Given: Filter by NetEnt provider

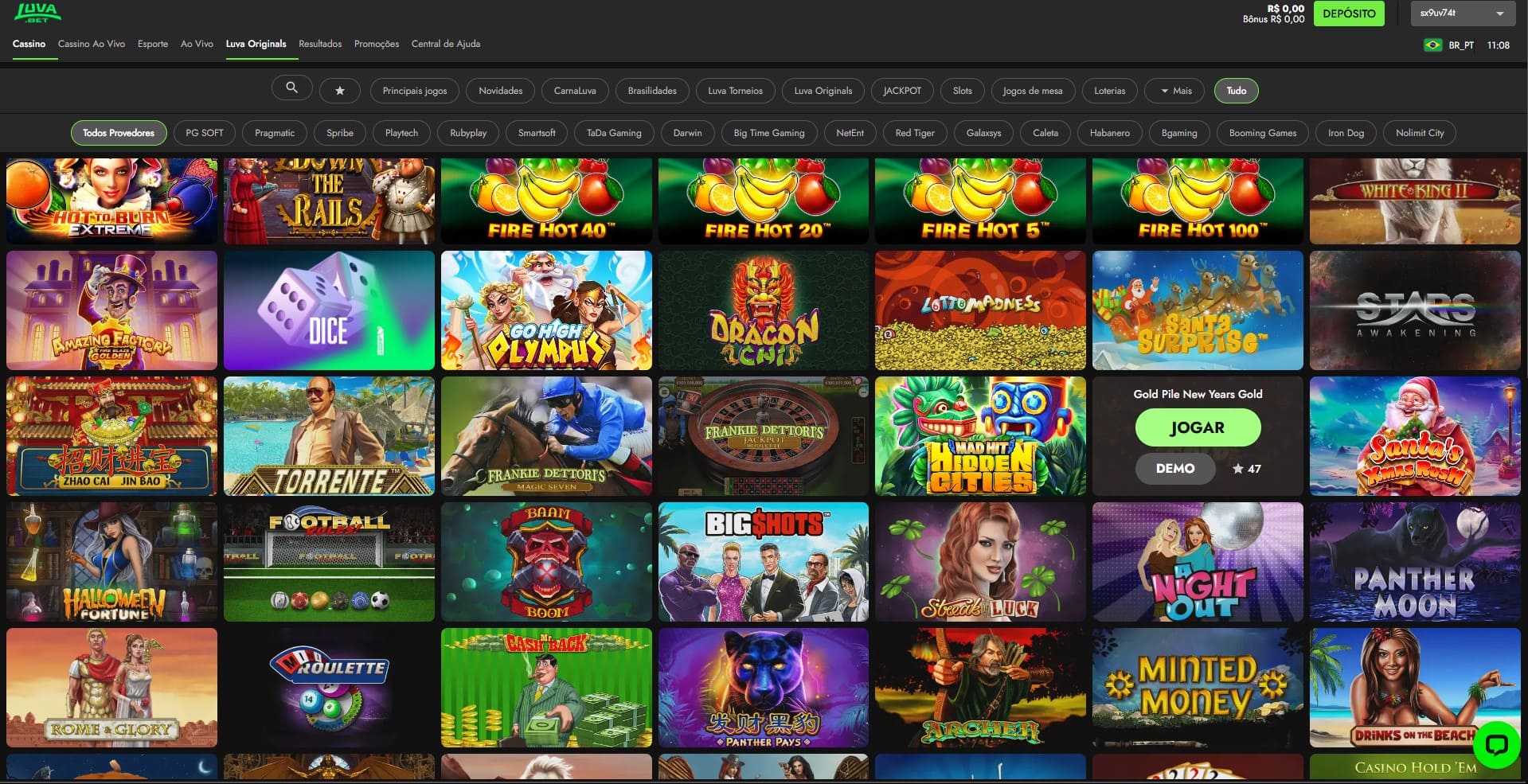Looking at the screenshot, I should pos(850,133).
